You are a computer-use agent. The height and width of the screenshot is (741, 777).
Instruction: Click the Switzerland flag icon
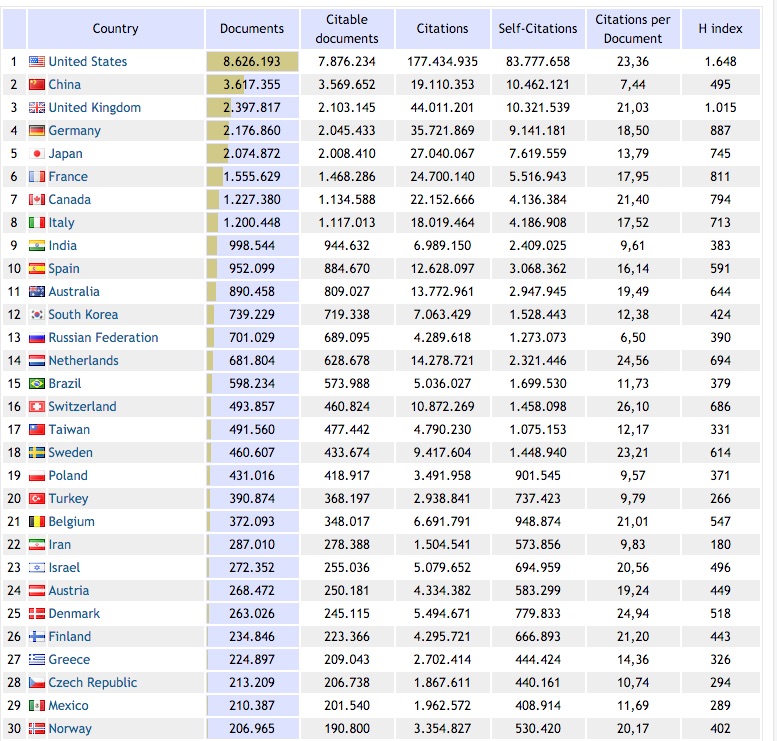click(x=37, y=407)
